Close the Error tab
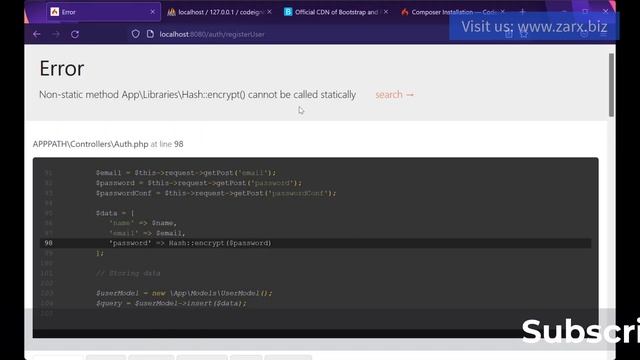 [152, 12]
